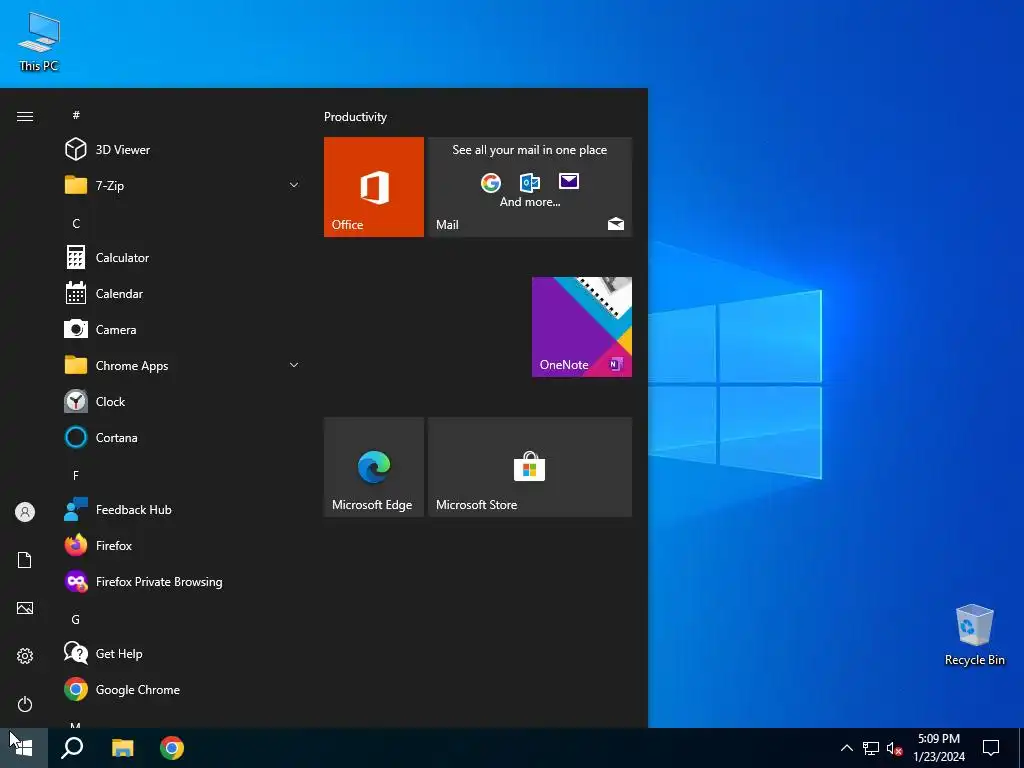Screen dimensions: 1024x768
Task: Close Start menu via Windows Start button
Action: coord(24,748)
